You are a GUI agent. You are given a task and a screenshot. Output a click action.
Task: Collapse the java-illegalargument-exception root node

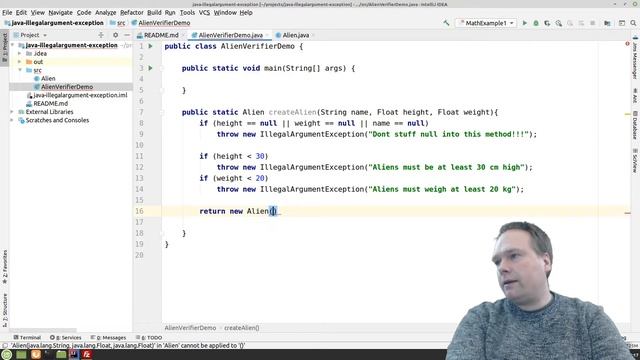point(13,45)
